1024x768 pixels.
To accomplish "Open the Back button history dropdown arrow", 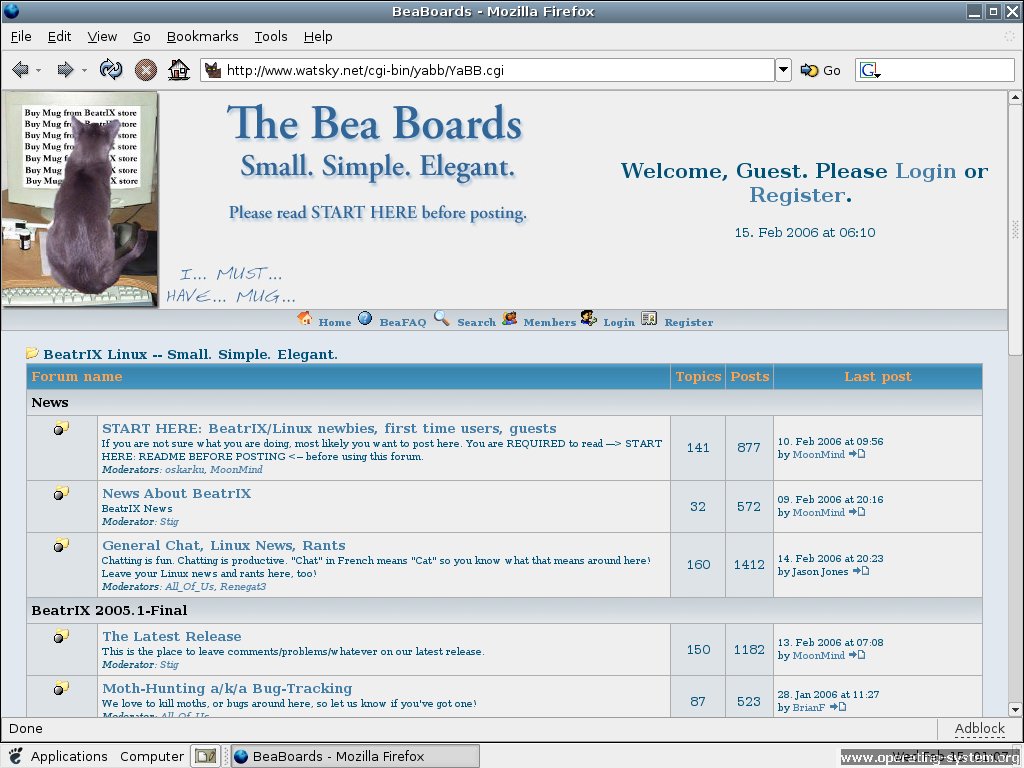I will pyautogui.click(x=39, y=70).
